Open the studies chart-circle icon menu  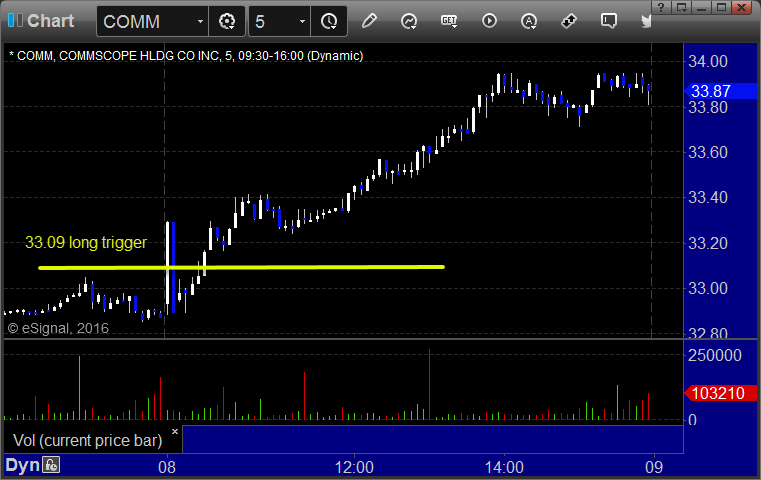[409, 21]
